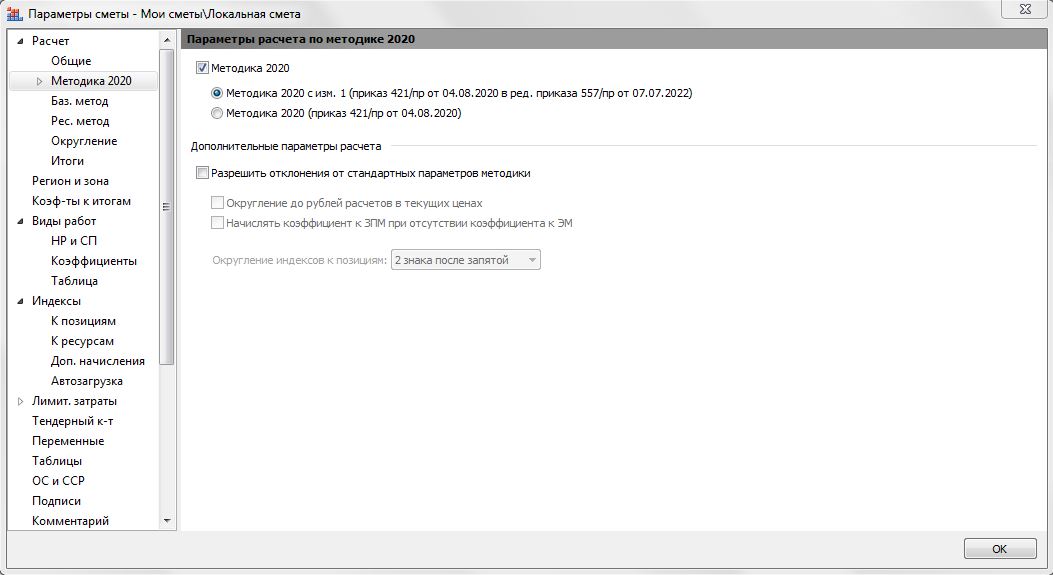Open Регион и зона settings
Image resolution: width=1053 pixels, height=575 pixels.
point(70,181)
